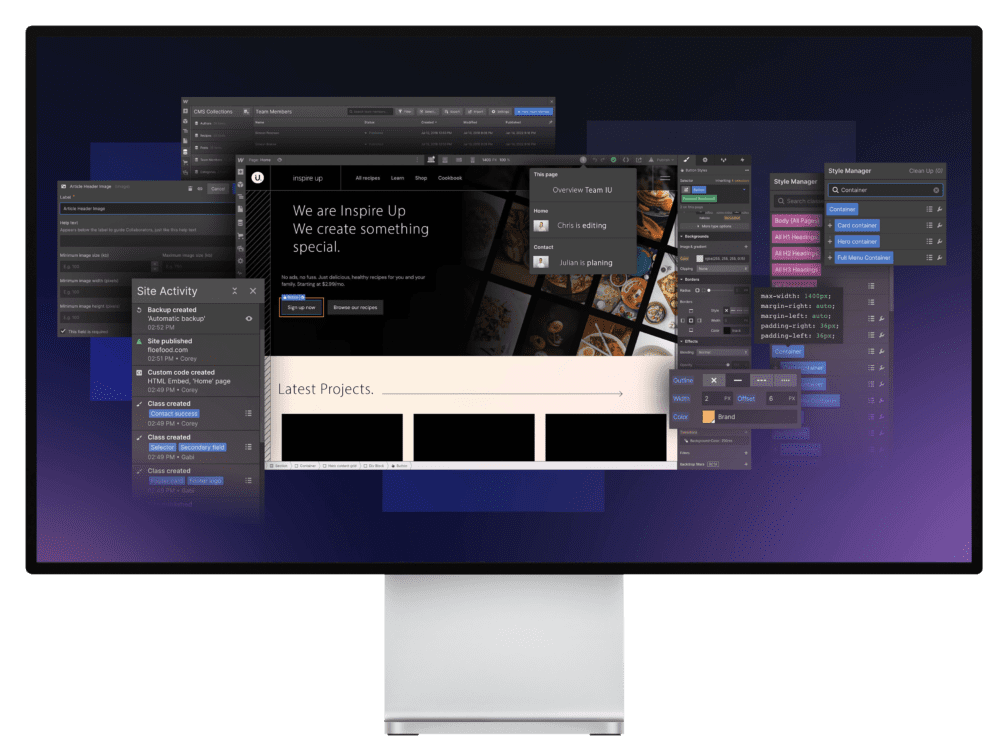Expand the Card container entry

coord(829,225)
